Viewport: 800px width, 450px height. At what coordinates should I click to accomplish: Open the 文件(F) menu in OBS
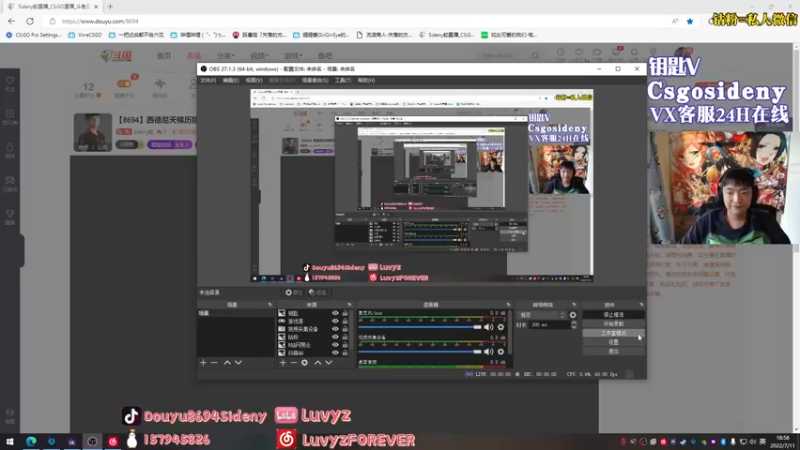tap(208, 81)
